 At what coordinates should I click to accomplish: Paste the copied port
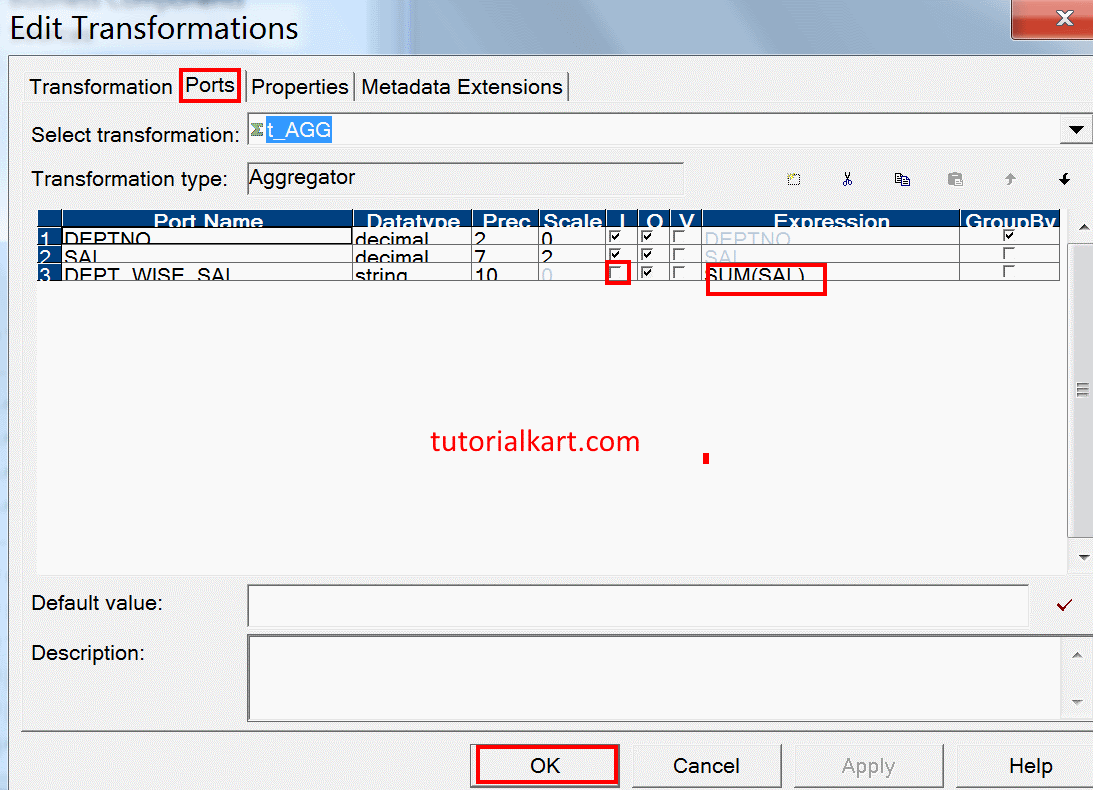pos(955,179)
